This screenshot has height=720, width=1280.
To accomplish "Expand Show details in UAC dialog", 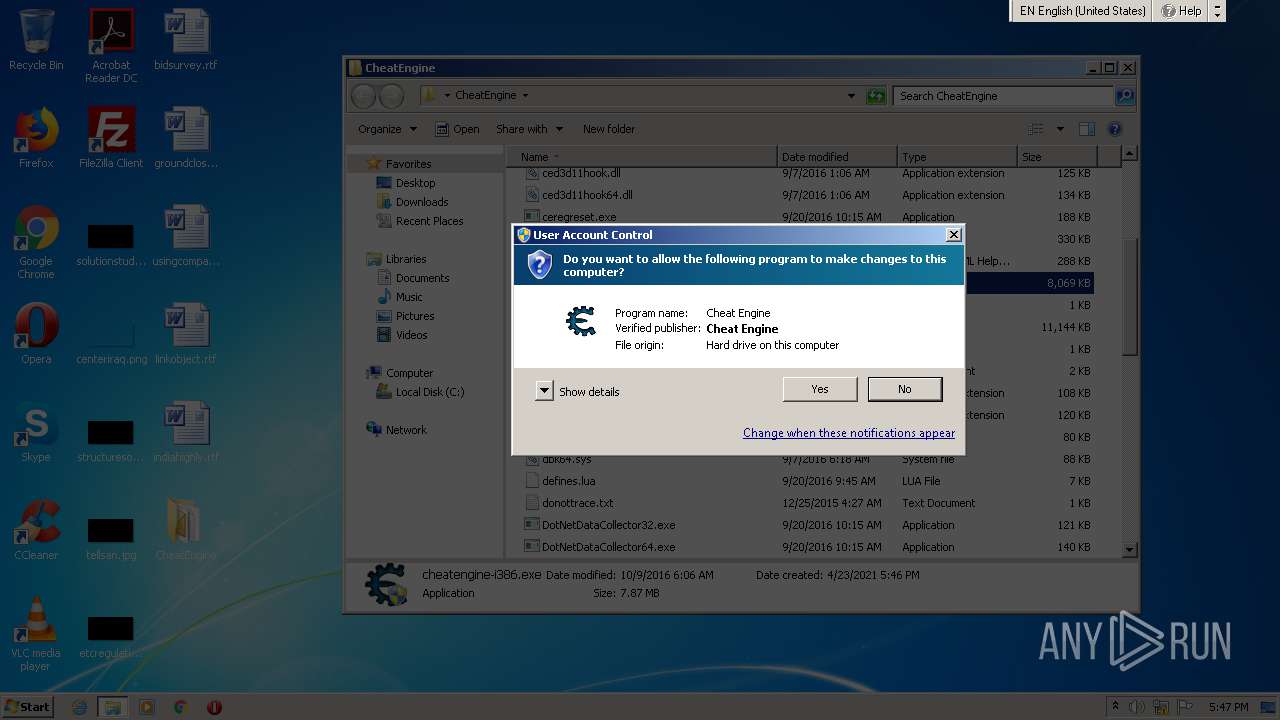I will click(x=578, y=392).
